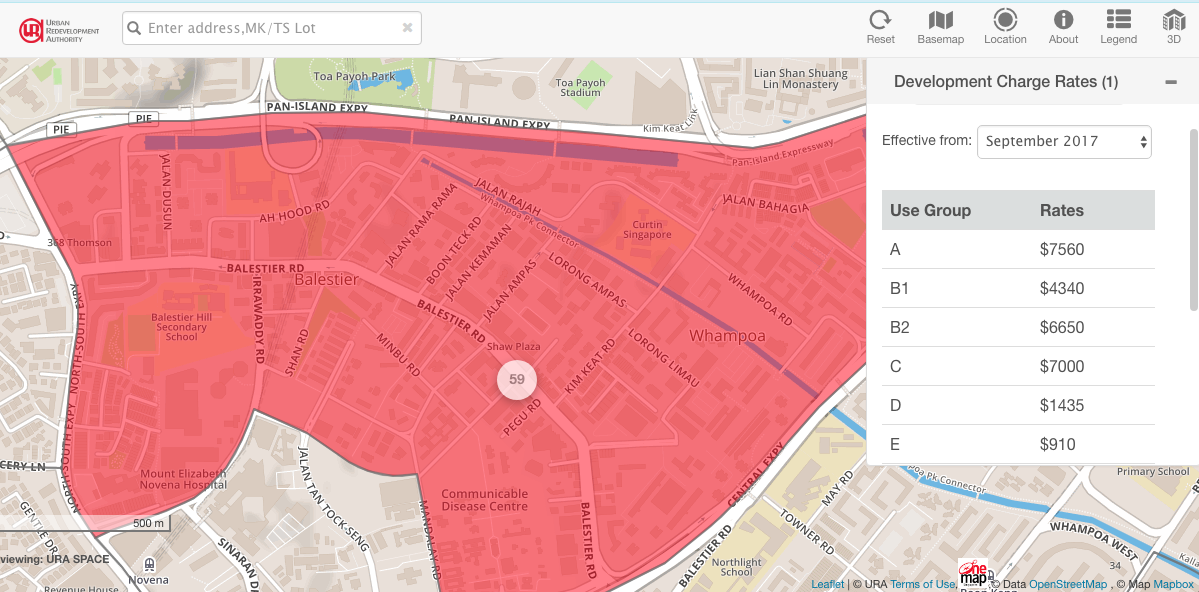Open the Terms of Use link
Viewport: 1199px width, 592px height.
coord(923,584)
